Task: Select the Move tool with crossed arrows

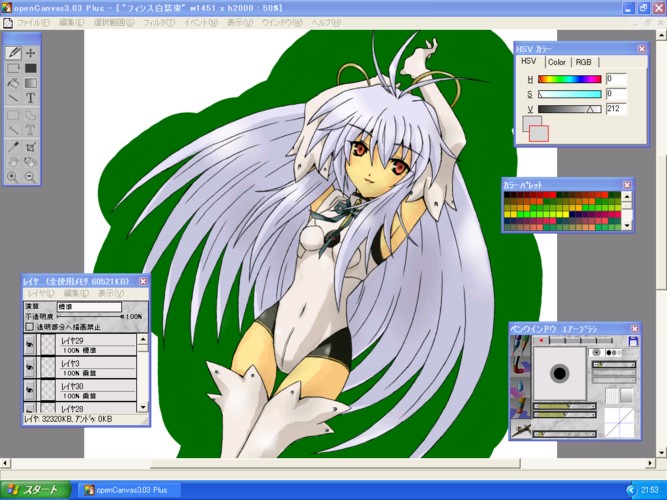Action: pyautogui.click(x=31, y=53)
